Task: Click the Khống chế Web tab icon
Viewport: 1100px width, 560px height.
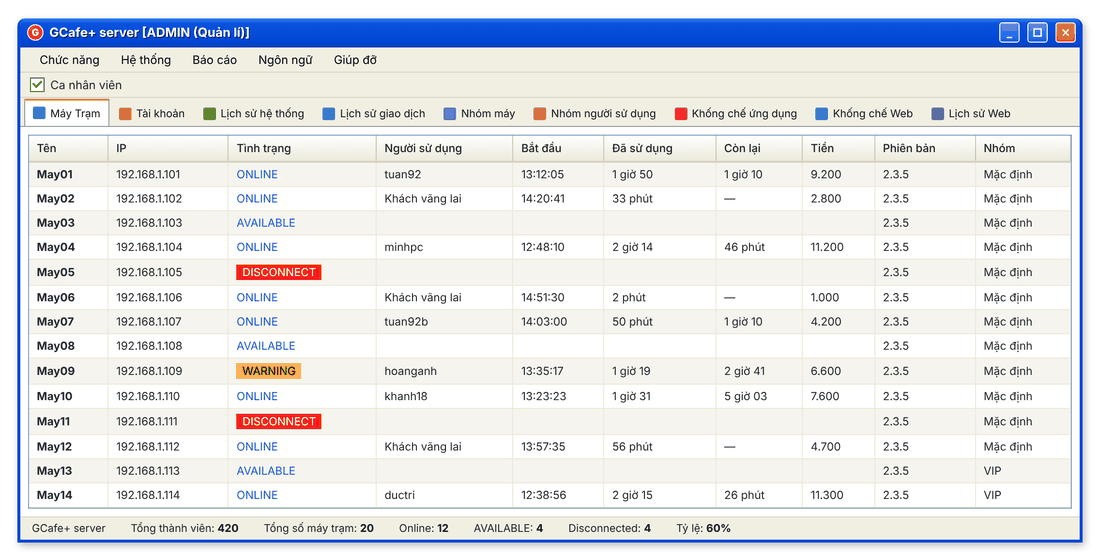Action: point(821,114)
